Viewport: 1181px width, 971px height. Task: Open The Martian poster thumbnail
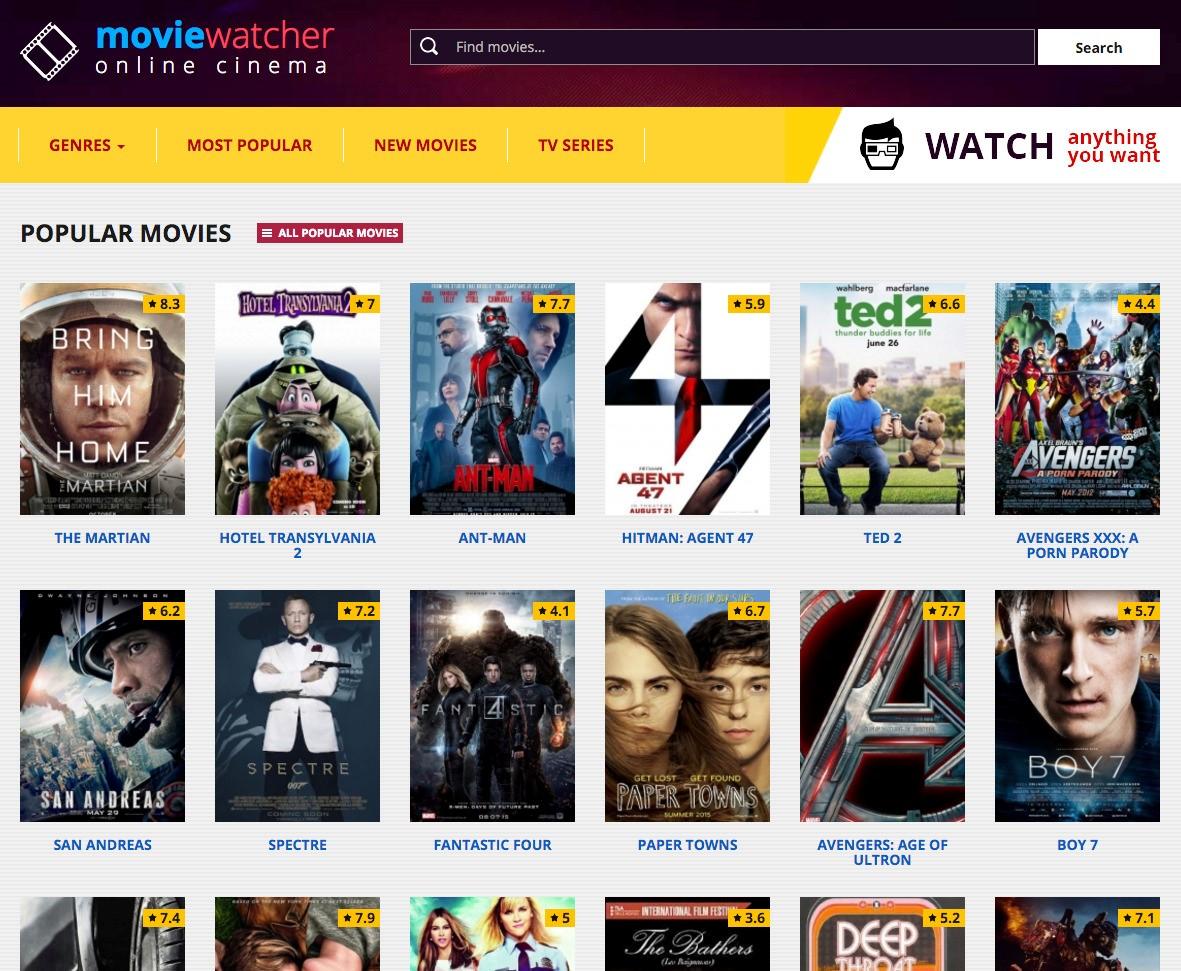[102, 398]
